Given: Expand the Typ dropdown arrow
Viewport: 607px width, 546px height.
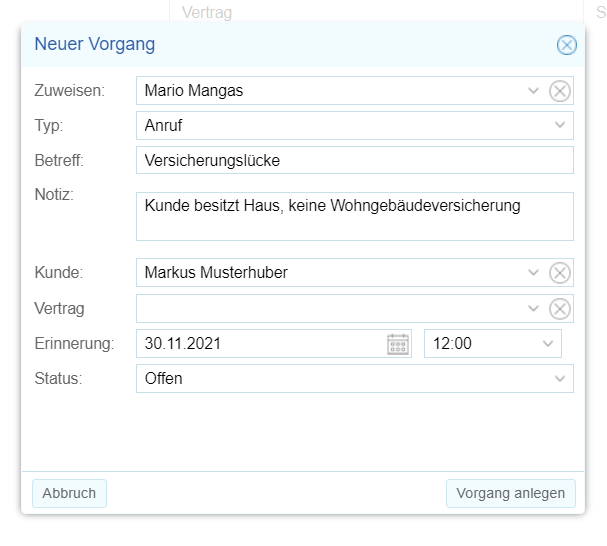Looking at the screenshot, I should (x=559, y=126).
